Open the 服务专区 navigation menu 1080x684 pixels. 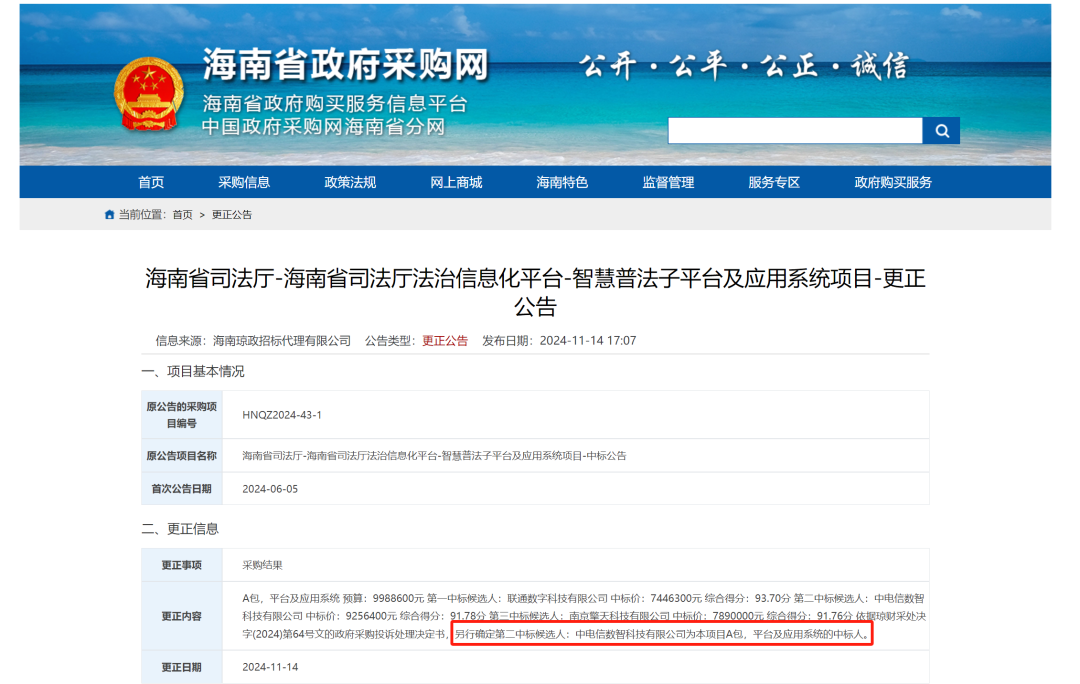(774, 183)
